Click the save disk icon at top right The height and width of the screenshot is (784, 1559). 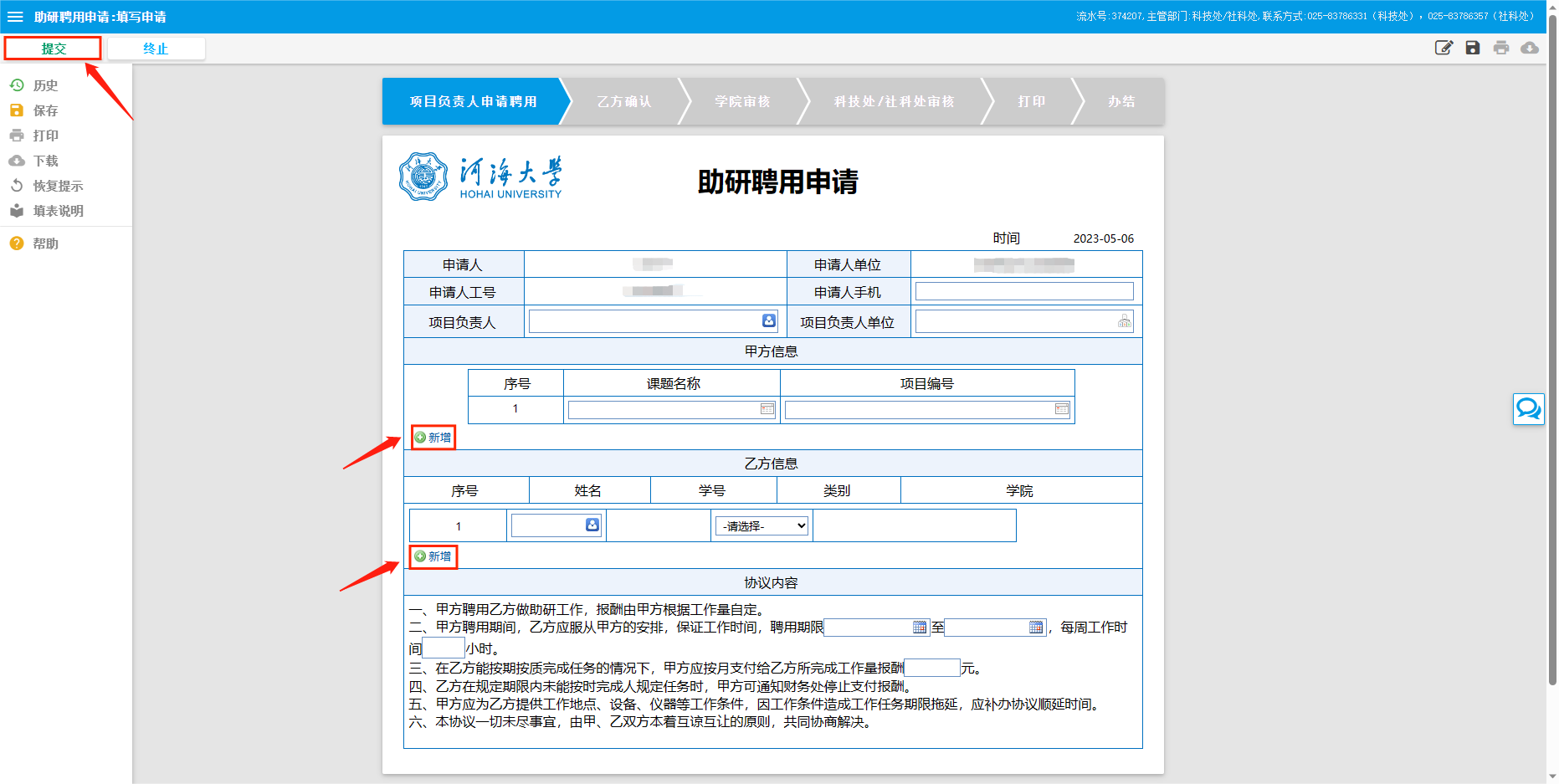1473,48
